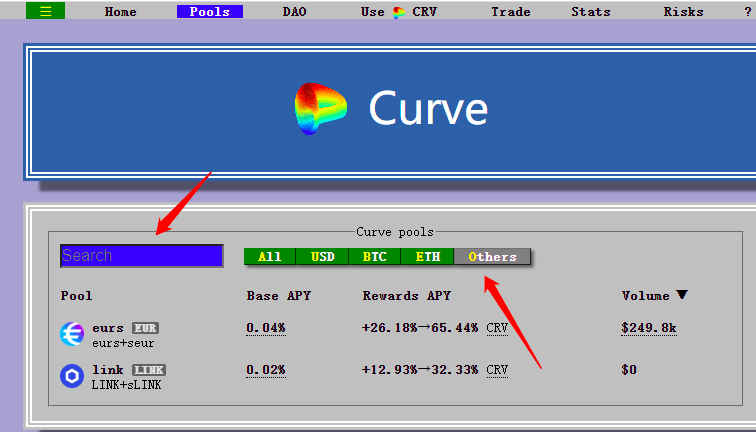Filter pools by ETH

coord(428,256)
